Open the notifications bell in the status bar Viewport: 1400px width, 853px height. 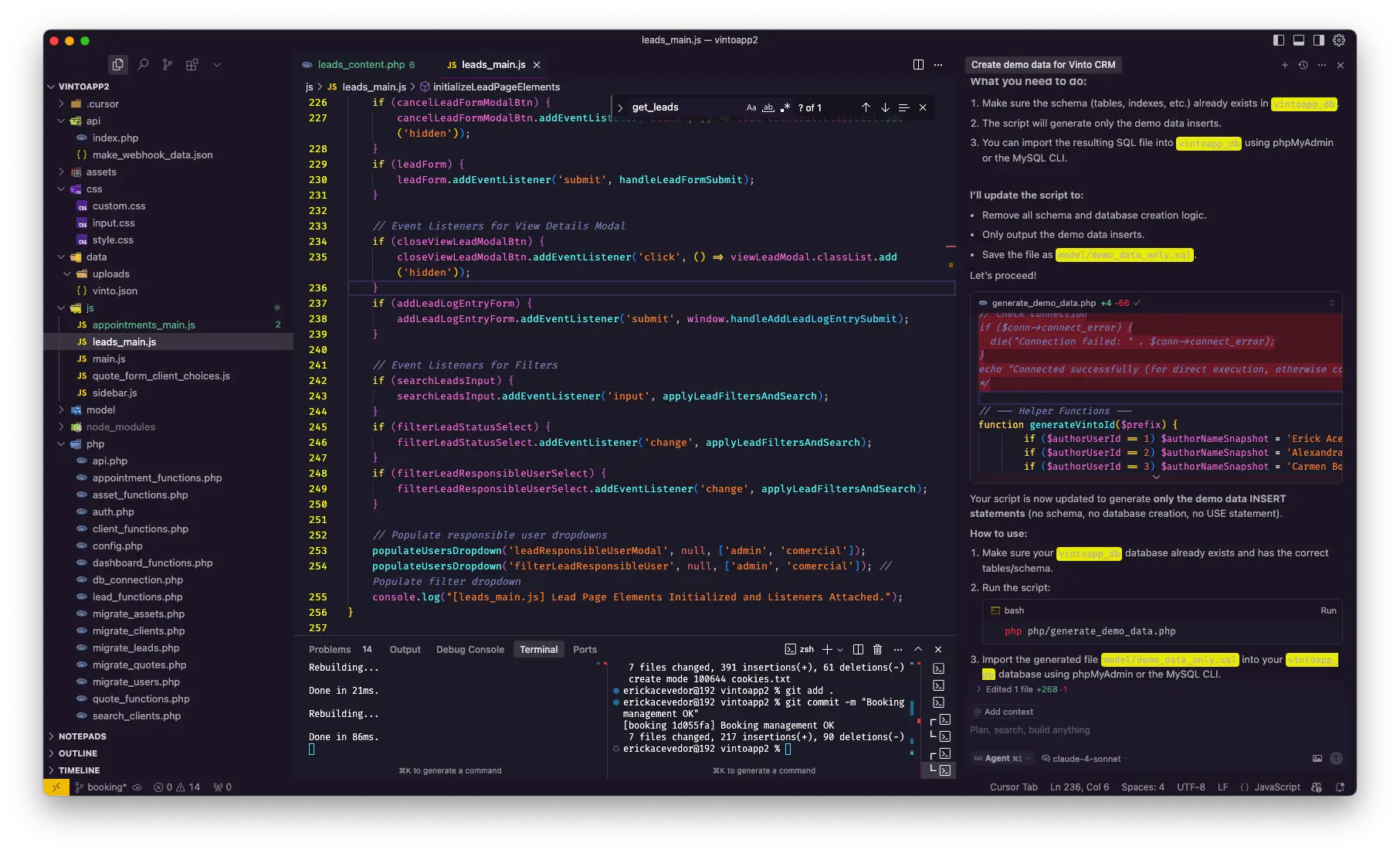[1341, 787]
